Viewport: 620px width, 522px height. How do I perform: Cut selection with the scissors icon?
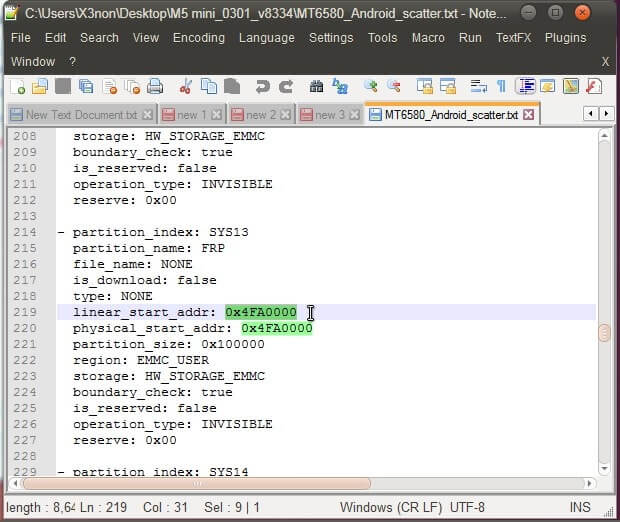click(x=185, y=86)
